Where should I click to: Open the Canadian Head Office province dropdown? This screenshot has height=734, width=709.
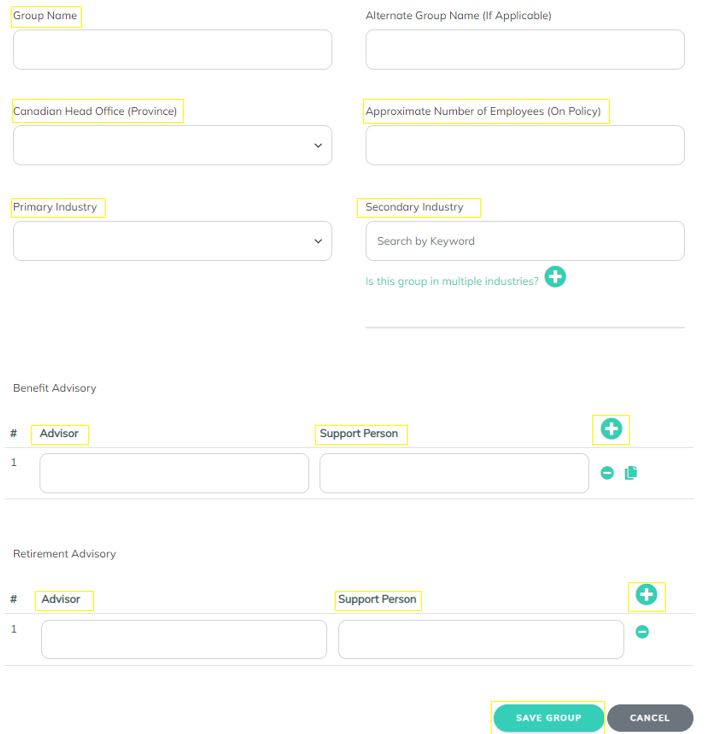(173, 145)
